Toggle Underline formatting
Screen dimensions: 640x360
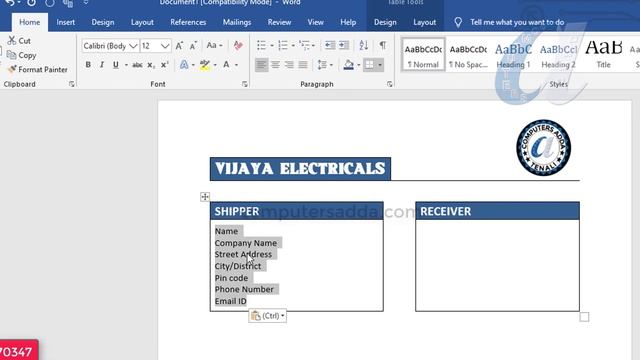pyautogui.click(x=116, y=64)
